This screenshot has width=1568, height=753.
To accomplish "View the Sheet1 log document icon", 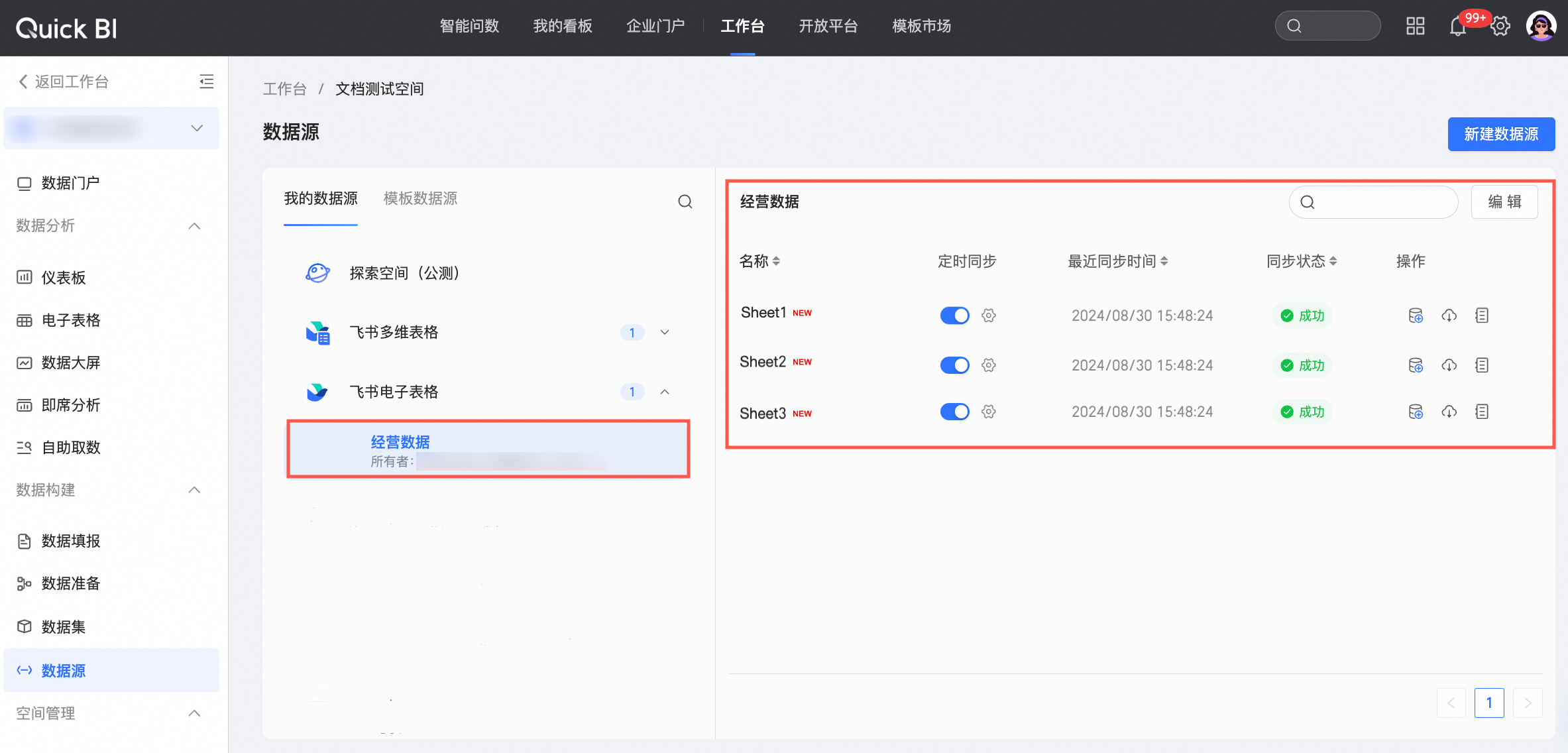I will point(1482,316).
